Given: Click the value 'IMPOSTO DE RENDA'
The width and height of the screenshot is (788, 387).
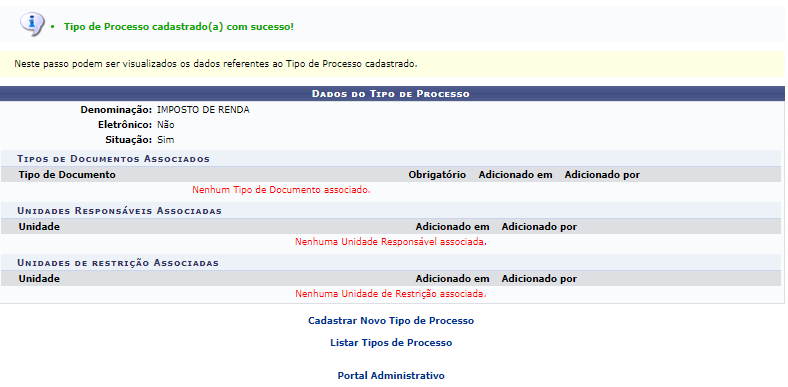Looking at the screenshot, I should coord(203,110).
